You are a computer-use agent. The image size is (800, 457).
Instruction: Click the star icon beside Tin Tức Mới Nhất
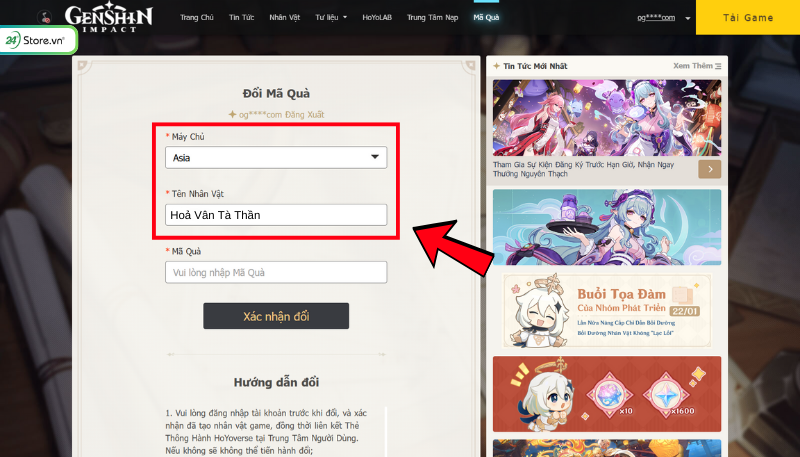click(x=496, y=66)
